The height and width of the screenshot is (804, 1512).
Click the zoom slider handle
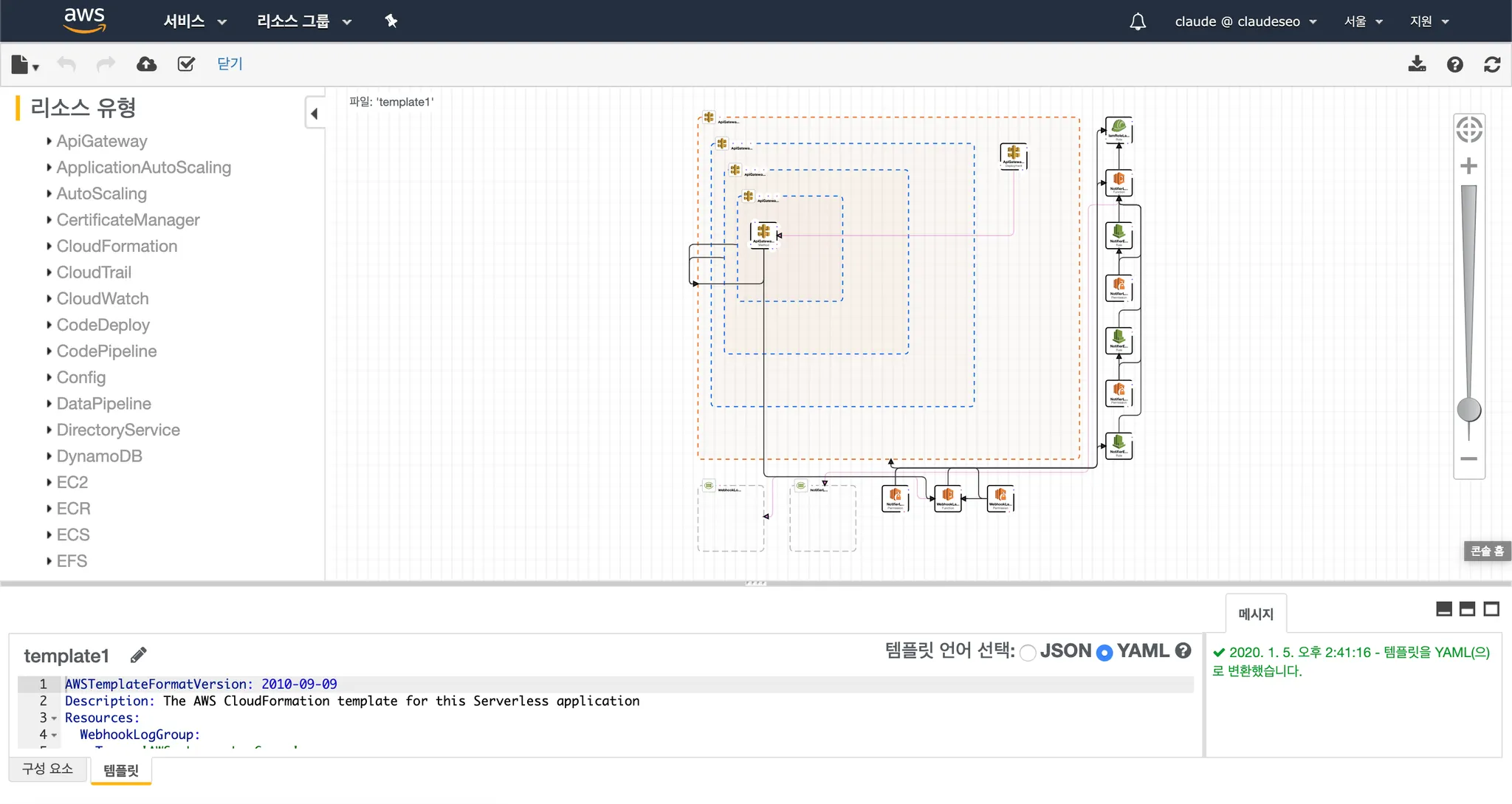click(1468, 409)
